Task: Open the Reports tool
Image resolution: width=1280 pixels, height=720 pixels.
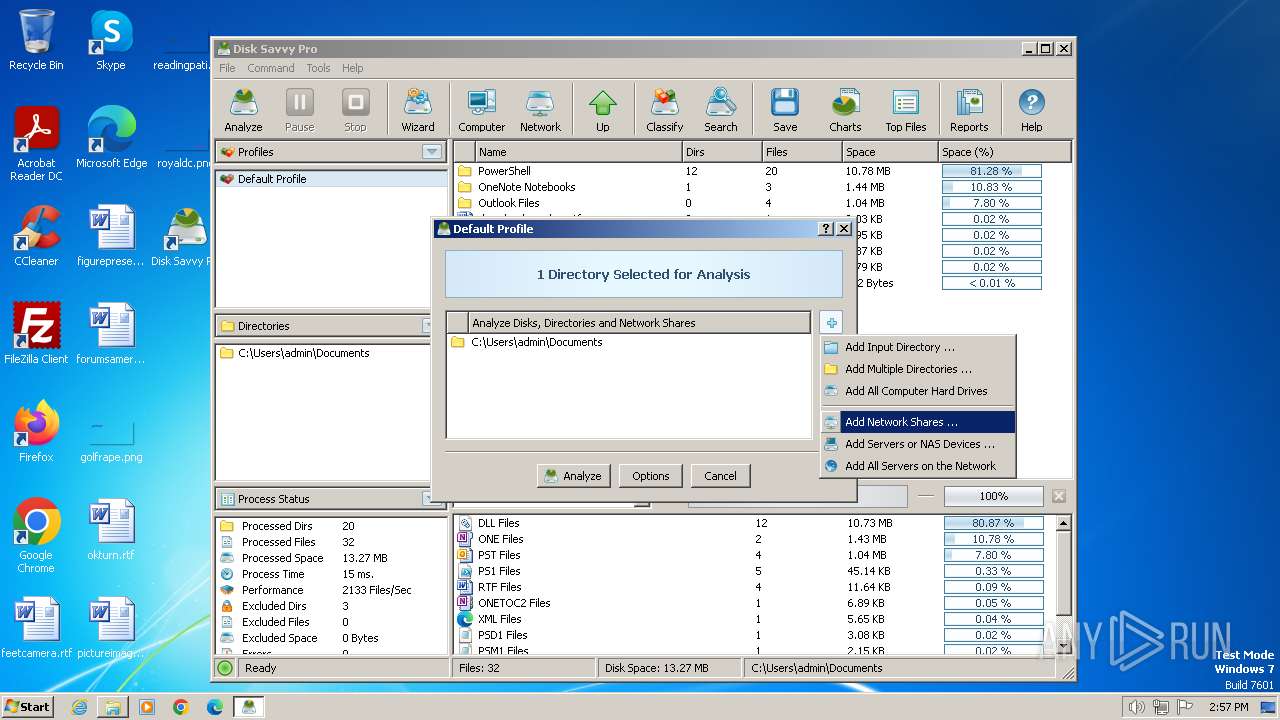Action: [x=969, y=110]
